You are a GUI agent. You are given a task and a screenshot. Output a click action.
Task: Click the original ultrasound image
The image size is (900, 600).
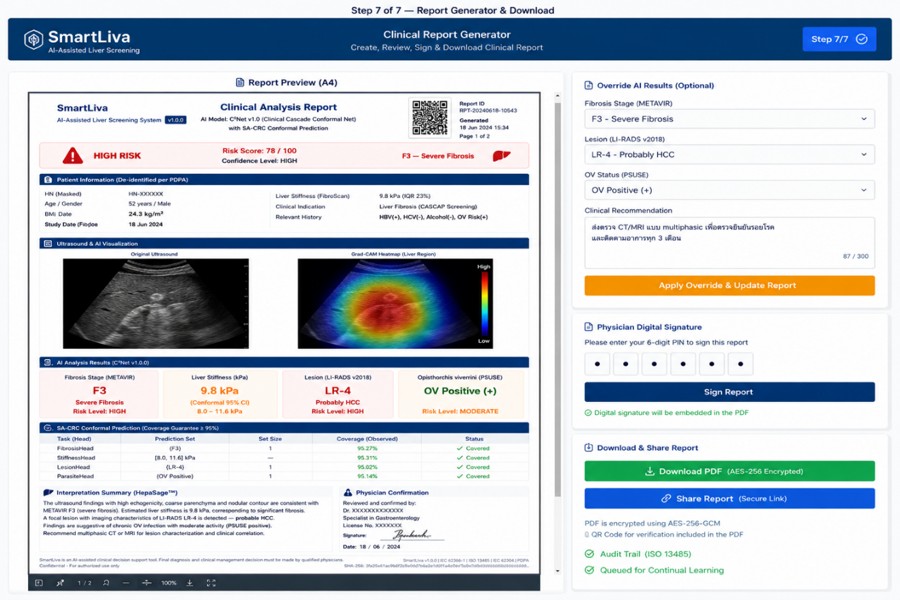156,303
